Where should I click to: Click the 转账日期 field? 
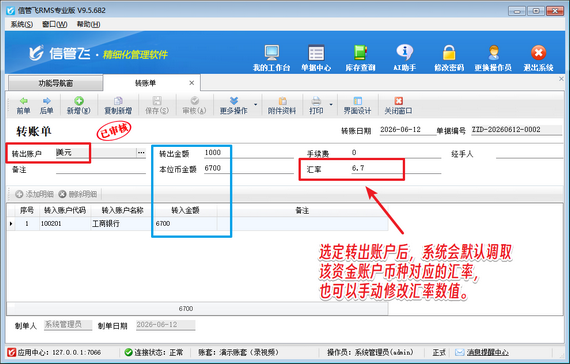pos(408,130)
